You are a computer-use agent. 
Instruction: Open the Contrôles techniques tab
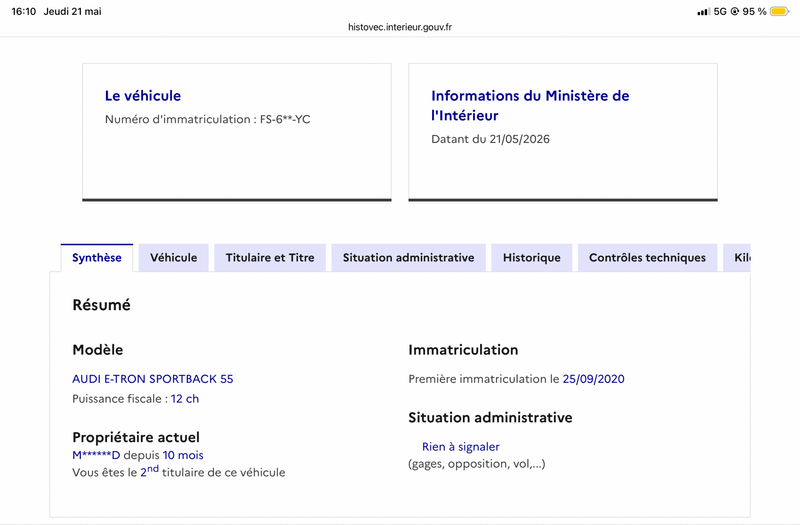click(x=647, y=258)
